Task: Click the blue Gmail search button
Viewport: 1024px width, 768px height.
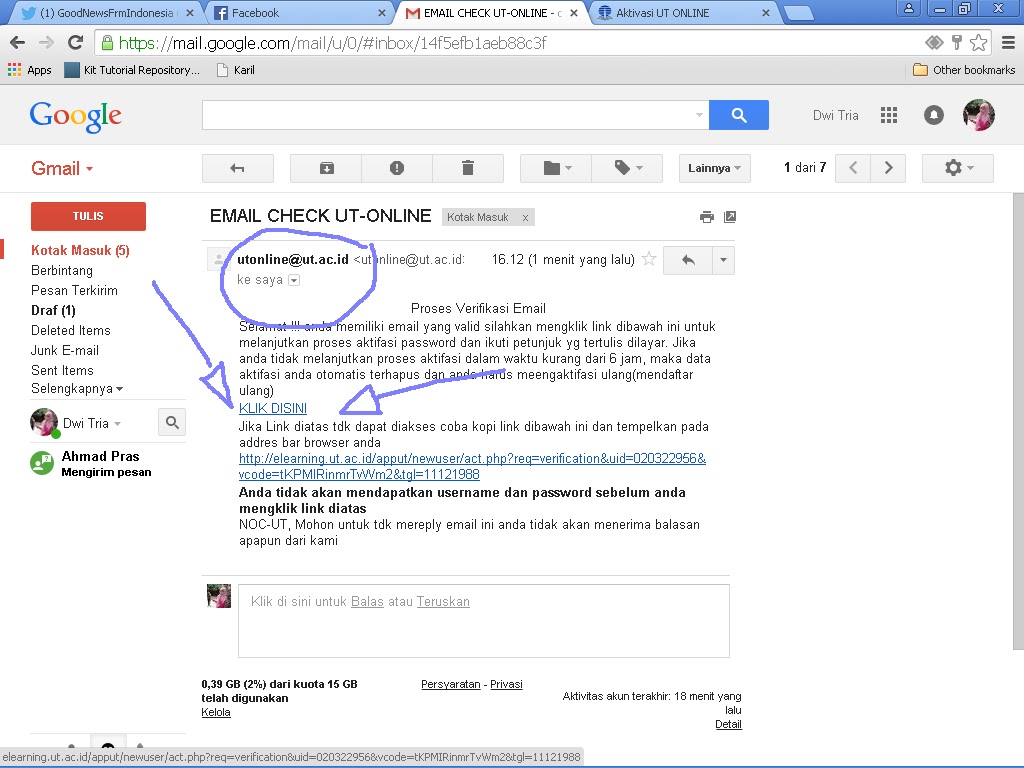Action: pos(739,115)
